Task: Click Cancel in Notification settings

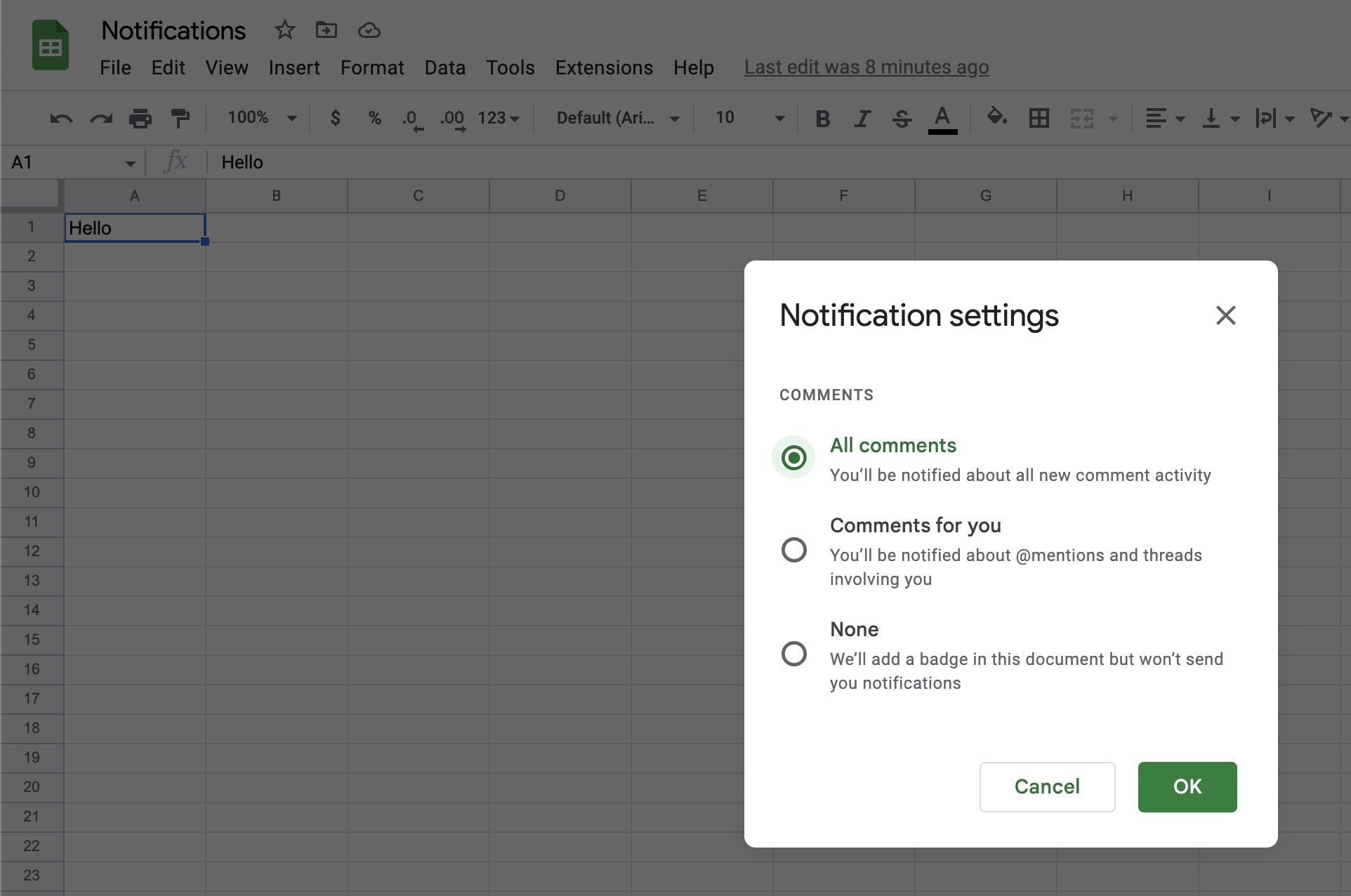Action: (1047, 786)
